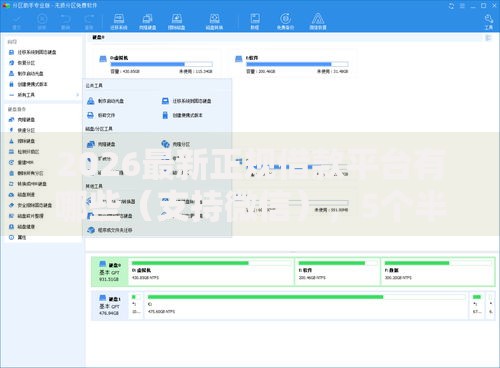The height and width of the screenshot is (368, 500).
Task: Select sidebar Clone Disk (克隆硬盘) operation
Action: [x=22, y=120]
